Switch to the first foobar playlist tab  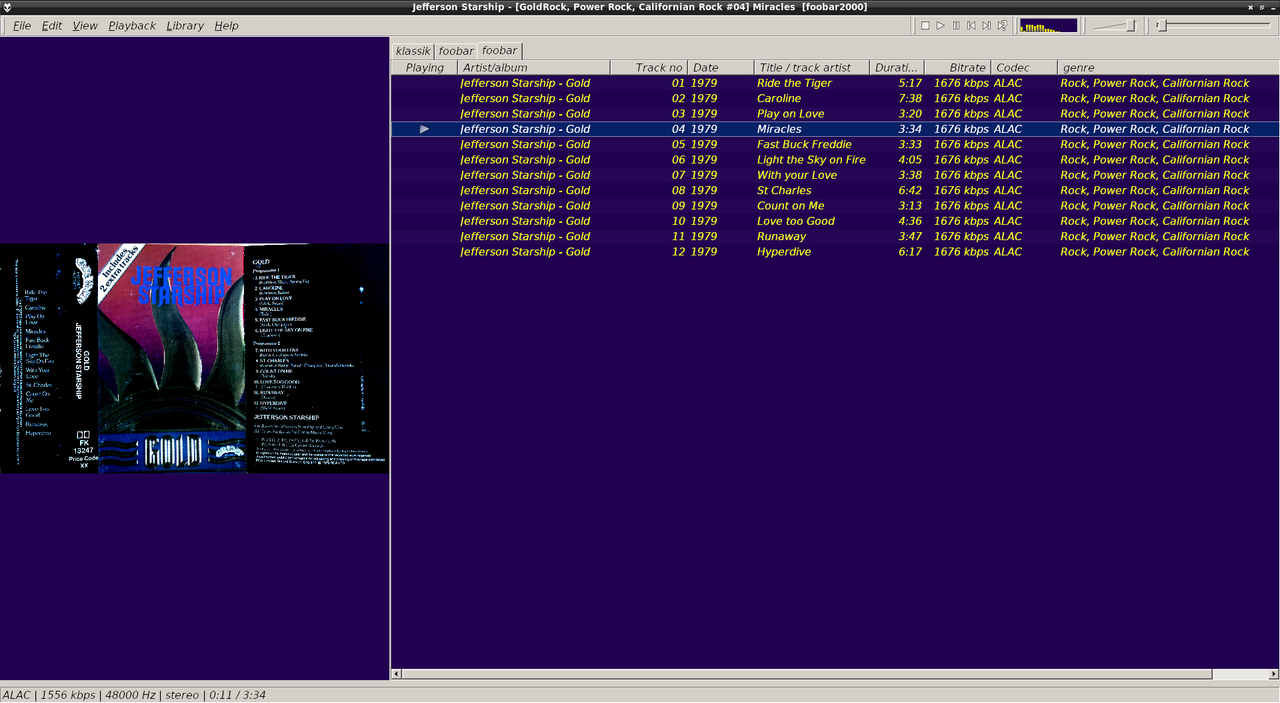click(456, 50)
